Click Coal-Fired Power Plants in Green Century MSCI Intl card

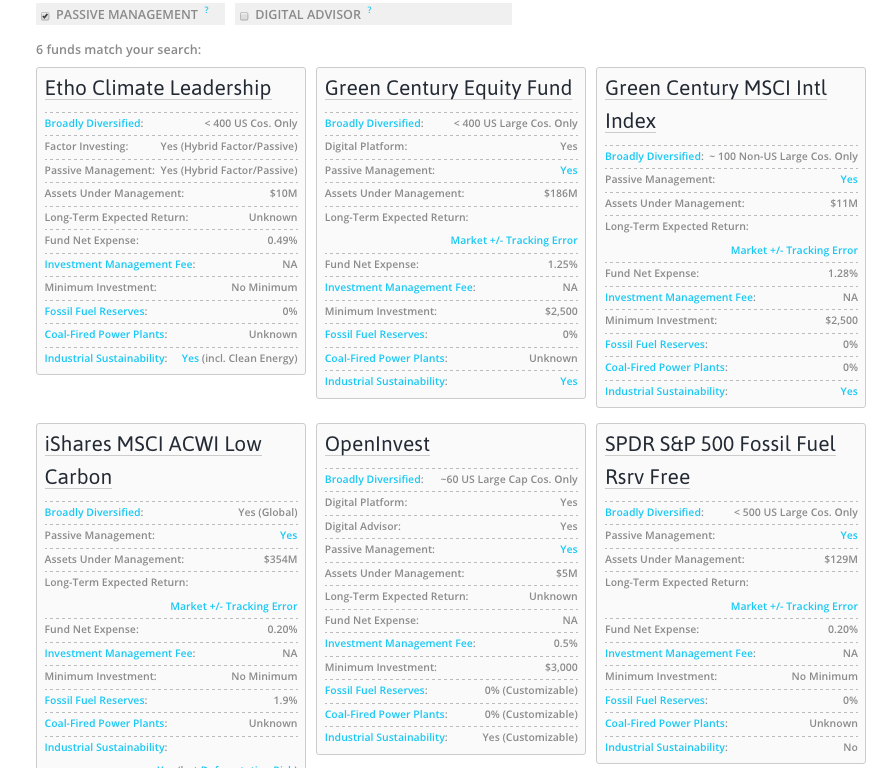pyautogui.click(x=667, y=367)
